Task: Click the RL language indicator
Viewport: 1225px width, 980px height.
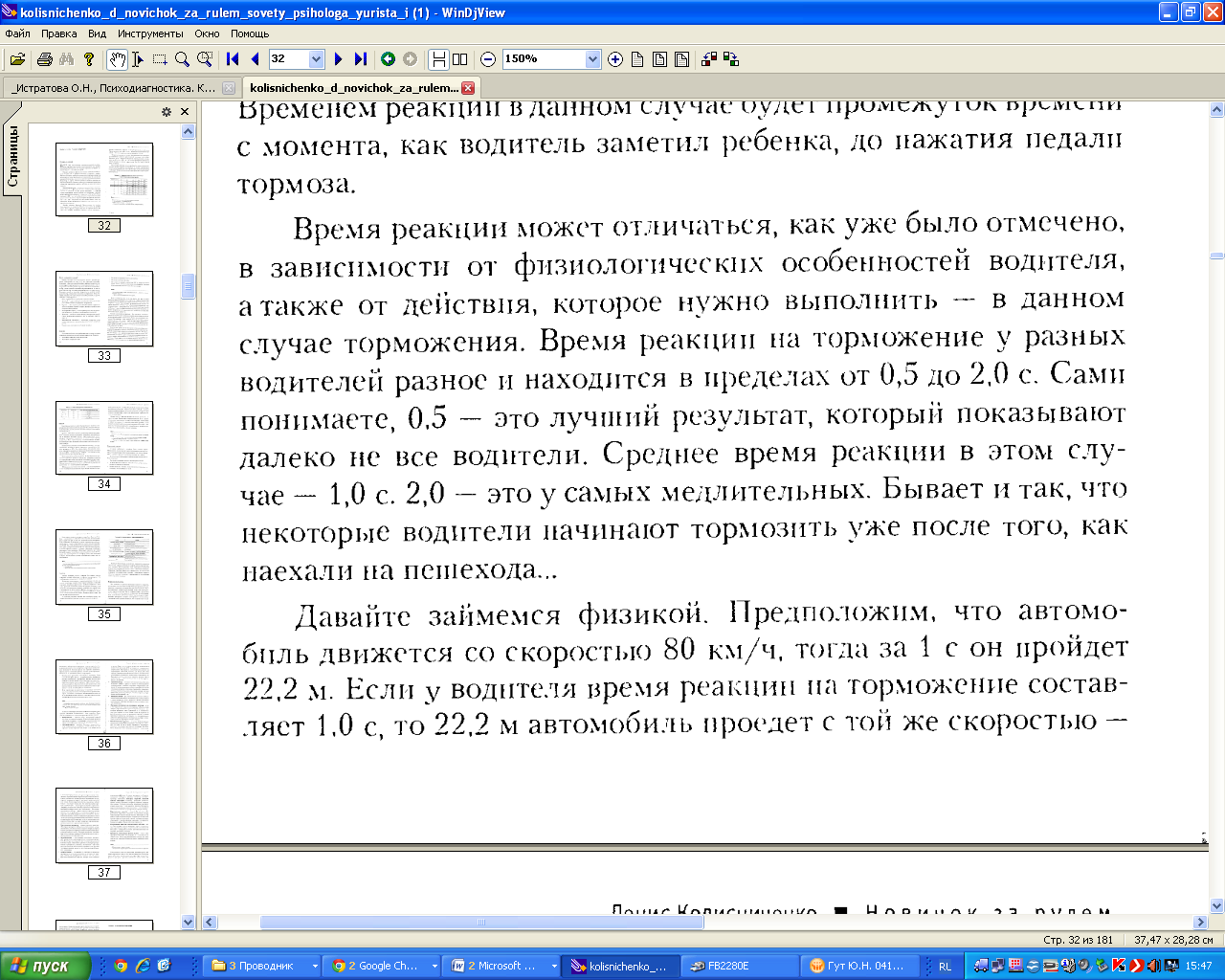Action: [x=945, y=966]
